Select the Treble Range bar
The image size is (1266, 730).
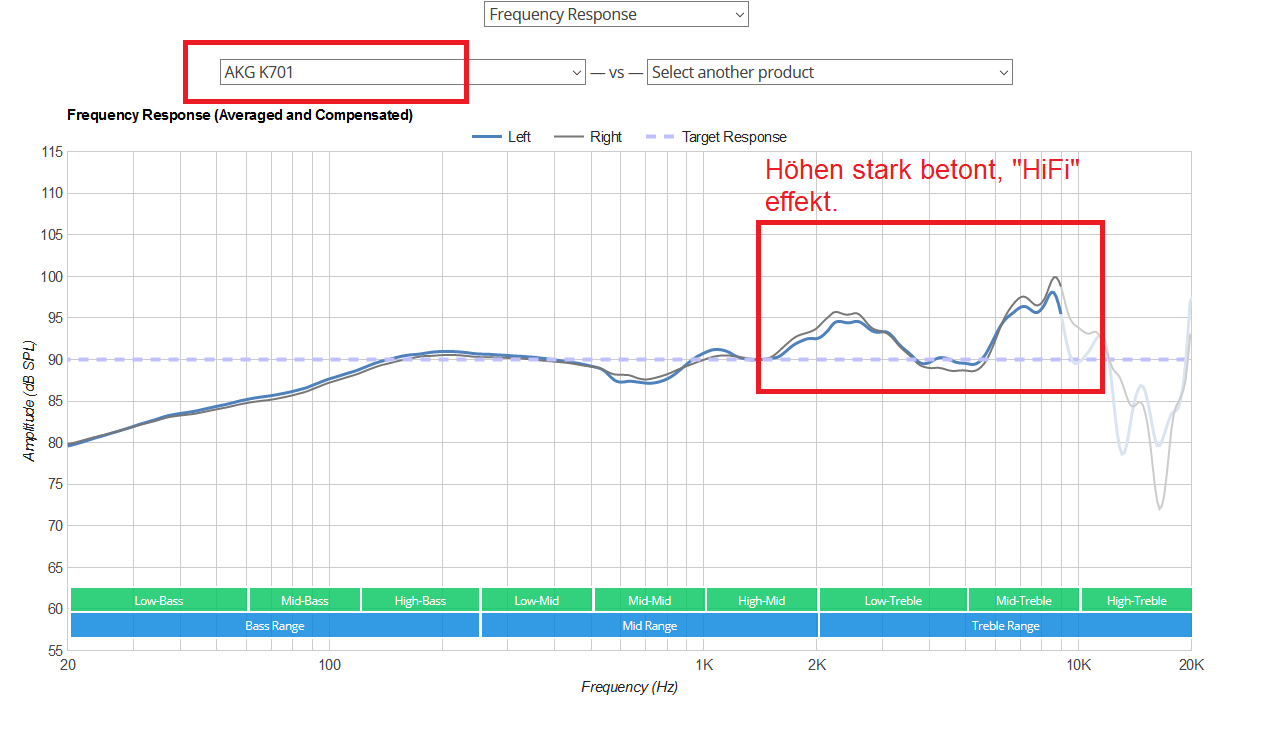[x=1006, y=625]
